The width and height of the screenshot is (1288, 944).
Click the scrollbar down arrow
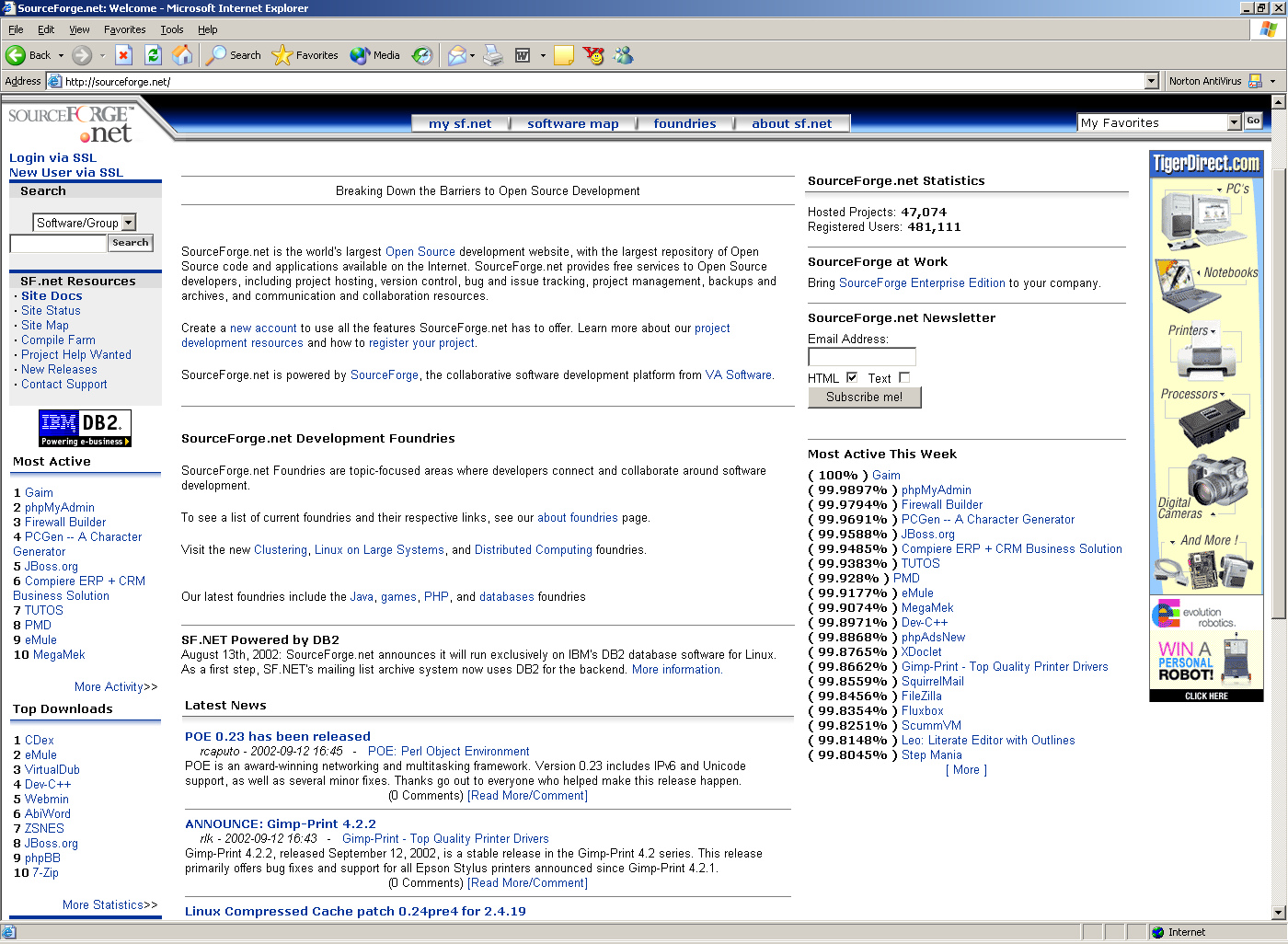1279,913
